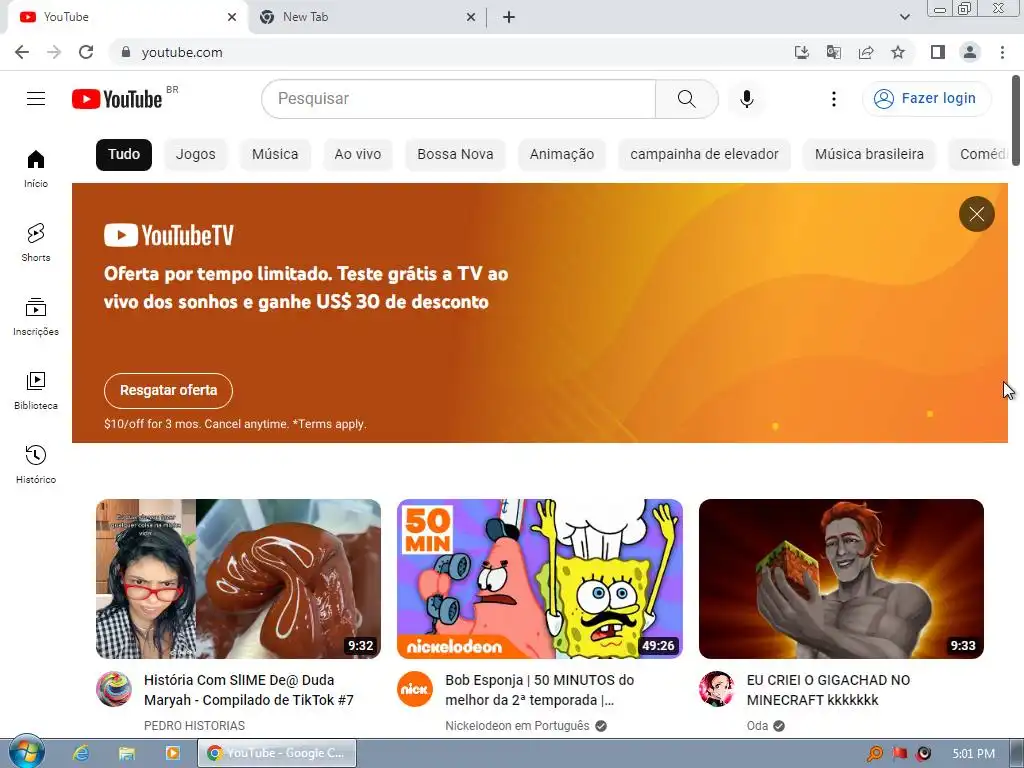Open Histórico in the sidebar
The image size is (1024, 768).
pos(36,464)
